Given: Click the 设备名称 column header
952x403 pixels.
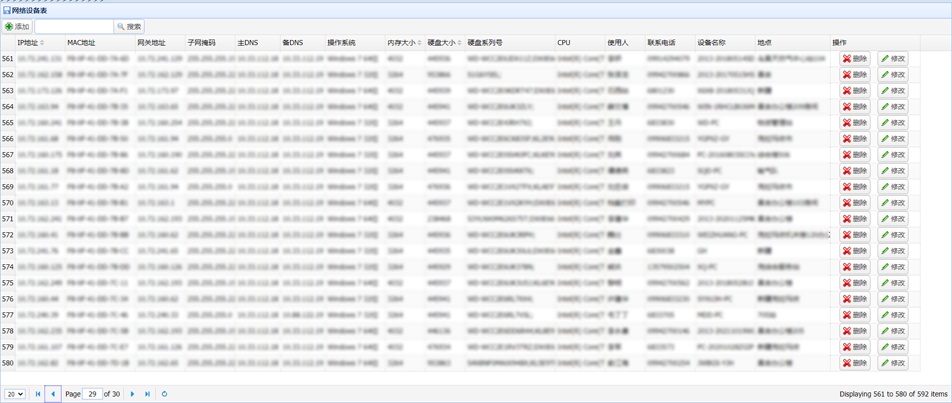Looking at the screenshot, I should pyautogui.click(x=725, y=43).
